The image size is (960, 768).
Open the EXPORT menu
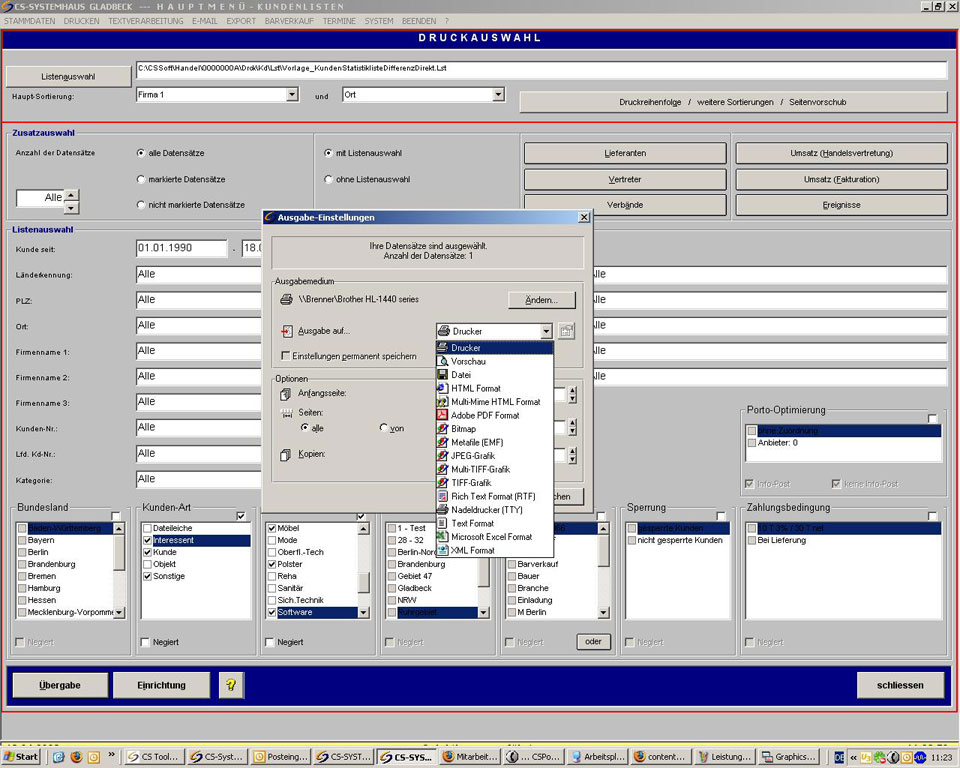[241, 20]
